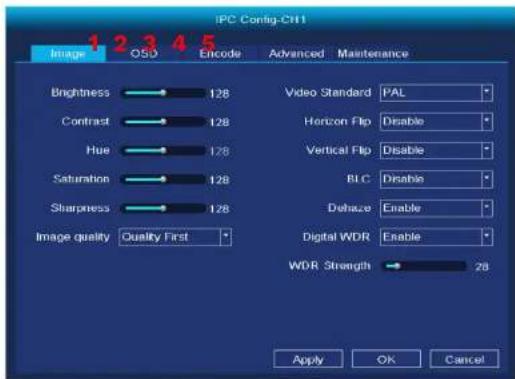515x379 pixels.
Task: Click the Brightness value 128
Action: click(219, 94)
